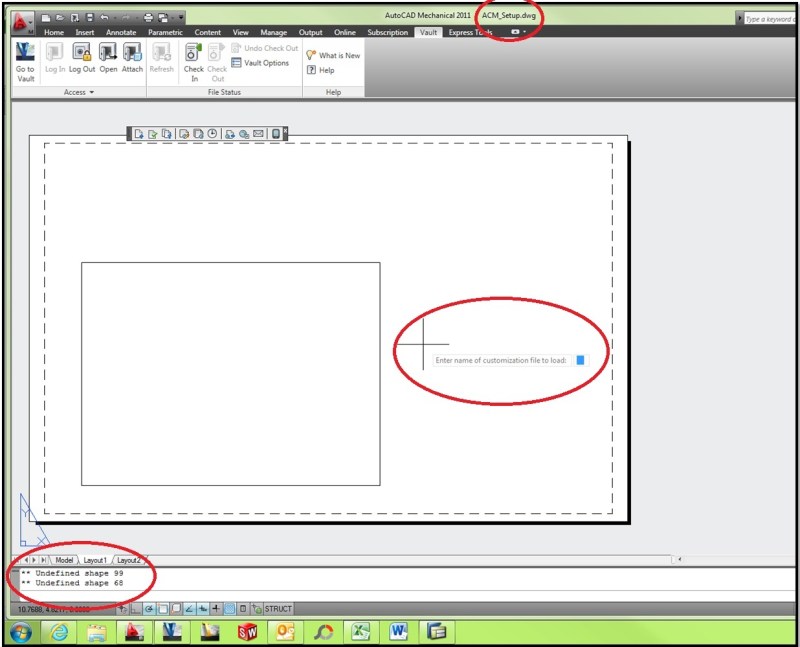Screen dimensions: 800x647
Task: Click dynamic input customization file name field
Action: [580, 360]
